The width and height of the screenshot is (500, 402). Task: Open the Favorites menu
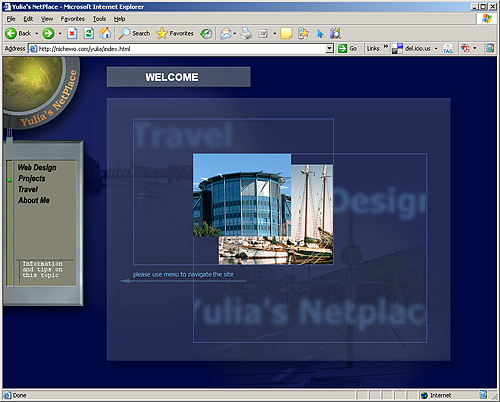(72, 19)
